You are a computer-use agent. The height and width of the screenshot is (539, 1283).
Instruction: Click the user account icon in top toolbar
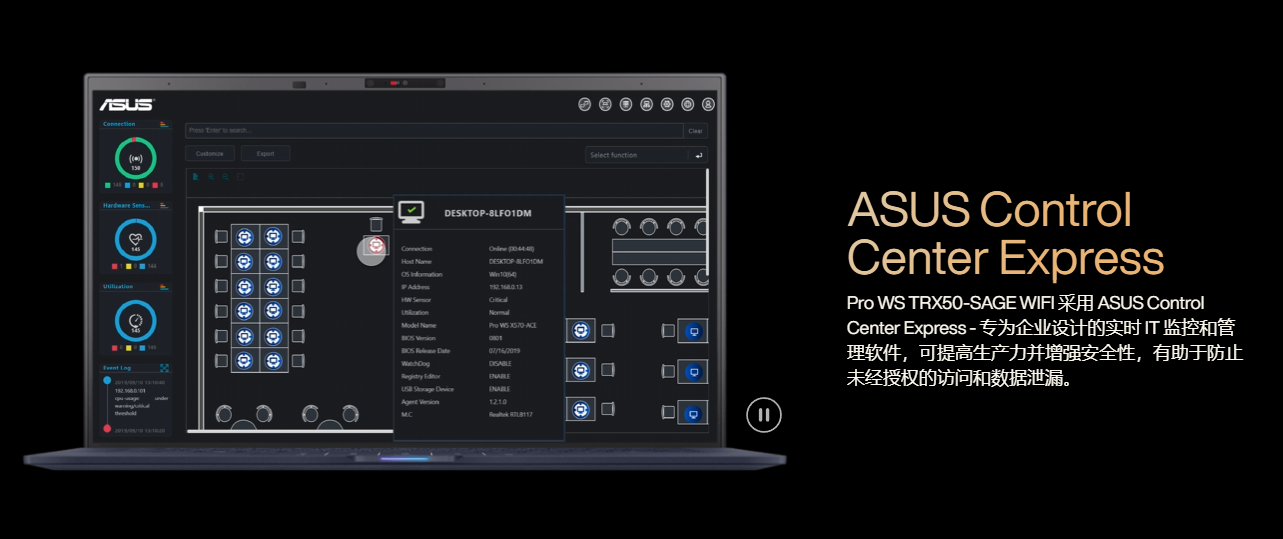[708, 104]
